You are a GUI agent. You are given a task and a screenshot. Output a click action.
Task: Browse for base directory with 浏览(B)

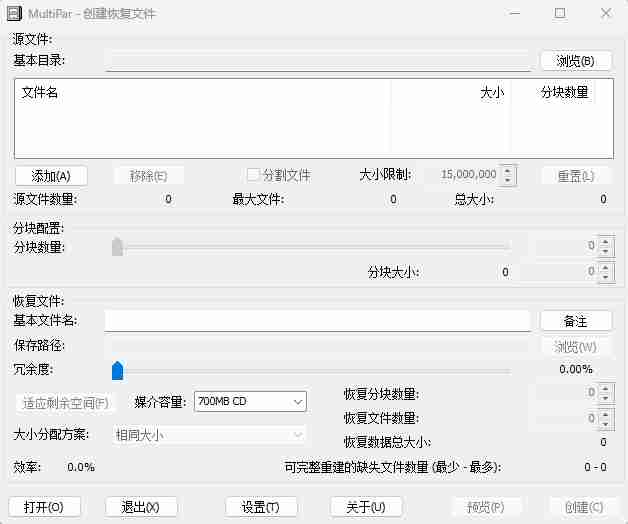[x=576, y=61]
